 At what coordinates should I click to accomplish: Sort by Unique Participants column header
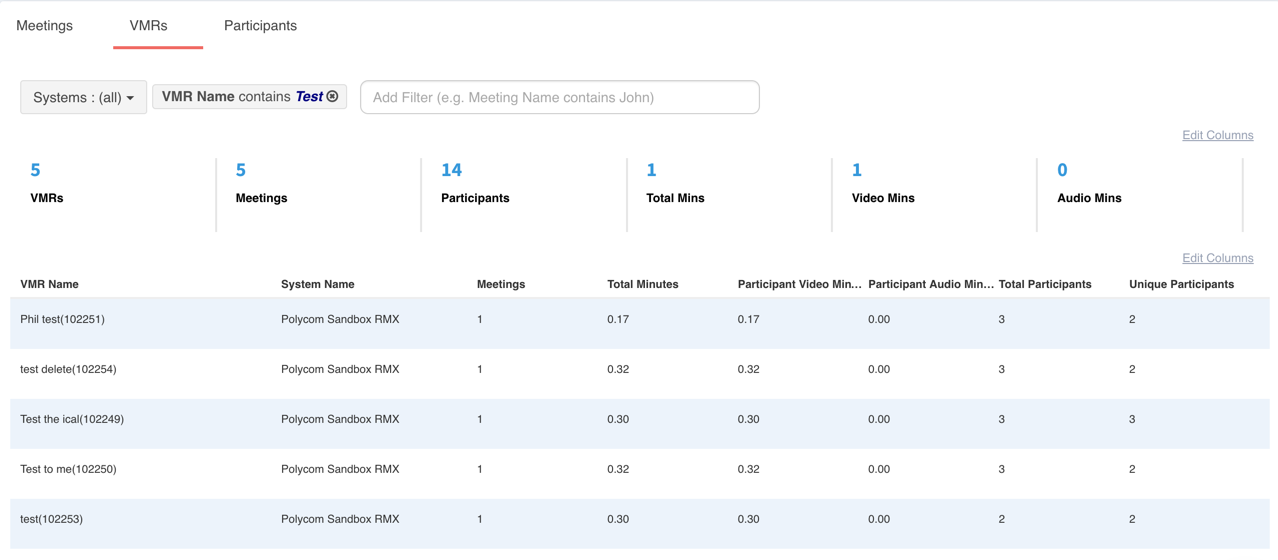tap(1181, 285)
